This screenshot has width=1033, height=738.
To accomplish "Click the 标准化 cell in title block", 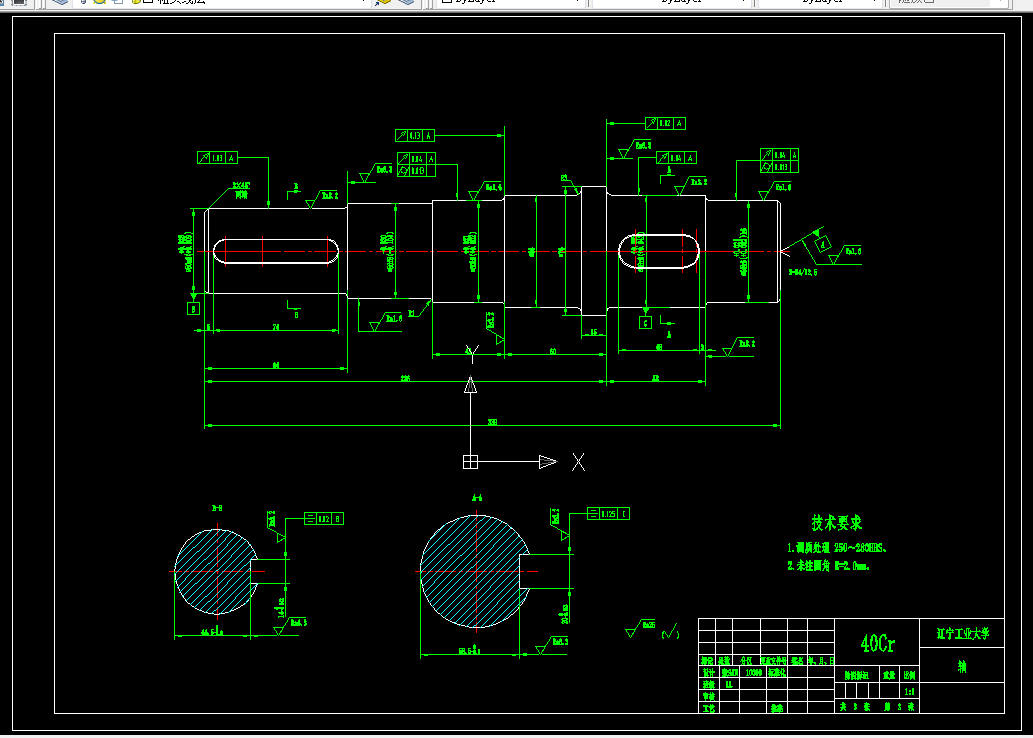I will [775, 673].
